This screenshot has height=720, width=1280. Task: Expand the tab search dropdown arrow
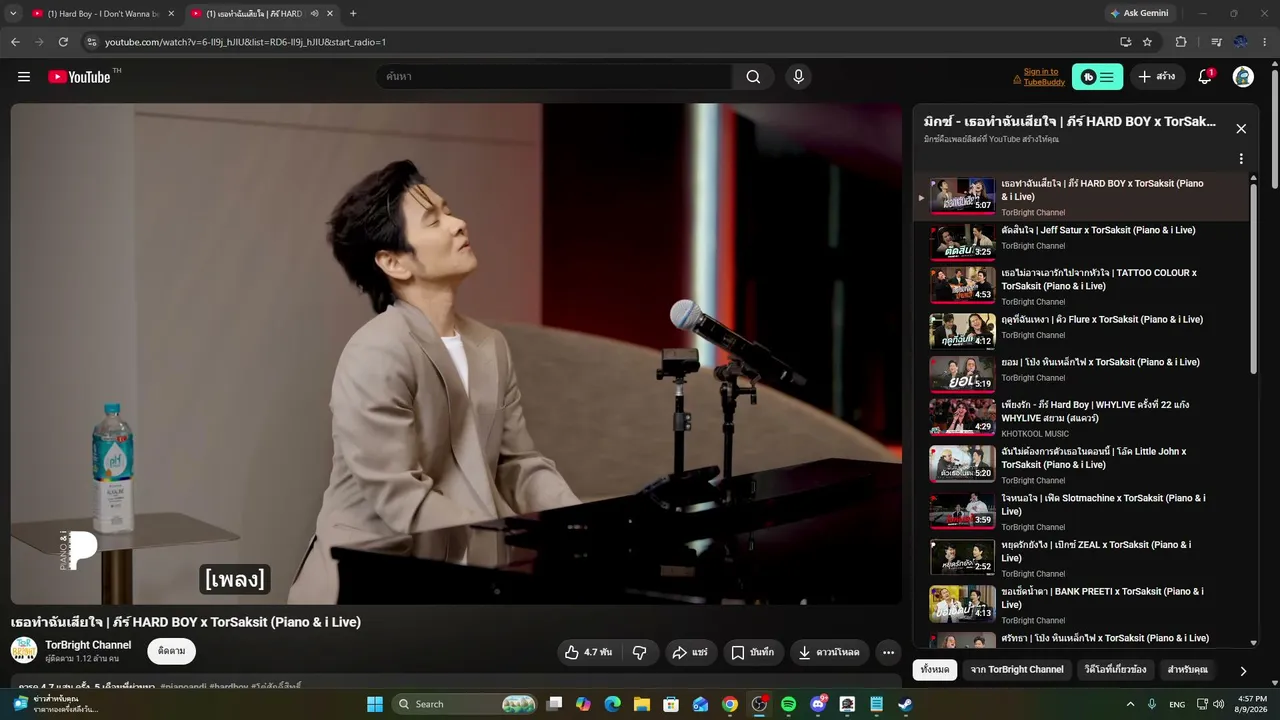pos(13,14)
